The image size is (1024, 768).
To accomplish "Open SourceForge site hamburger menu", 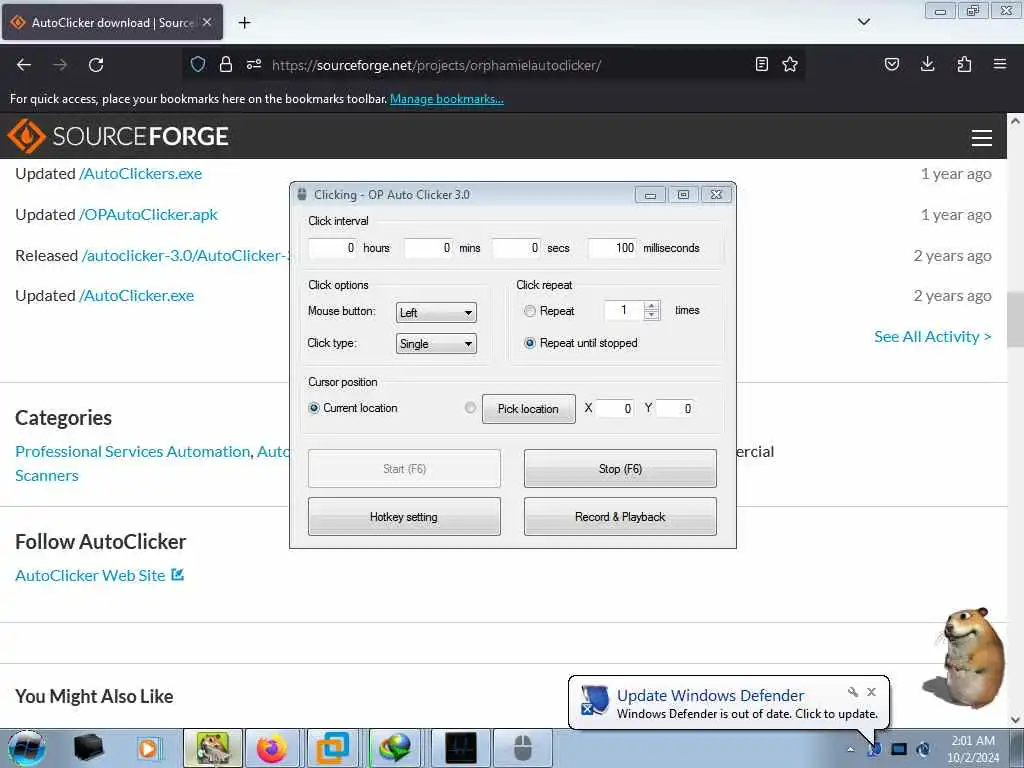I will tap(982, 137).
